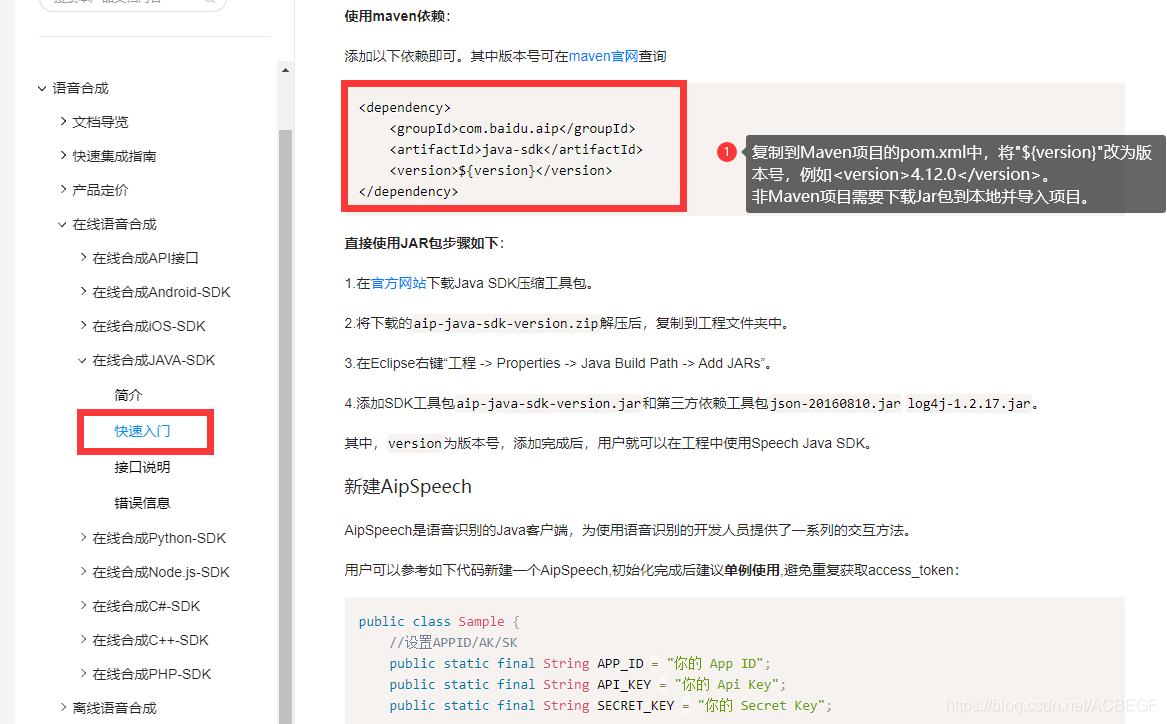Collapse the 语音合成 section chevron
The width and height of the screenshot is (1167, 724).
(42, 89)
